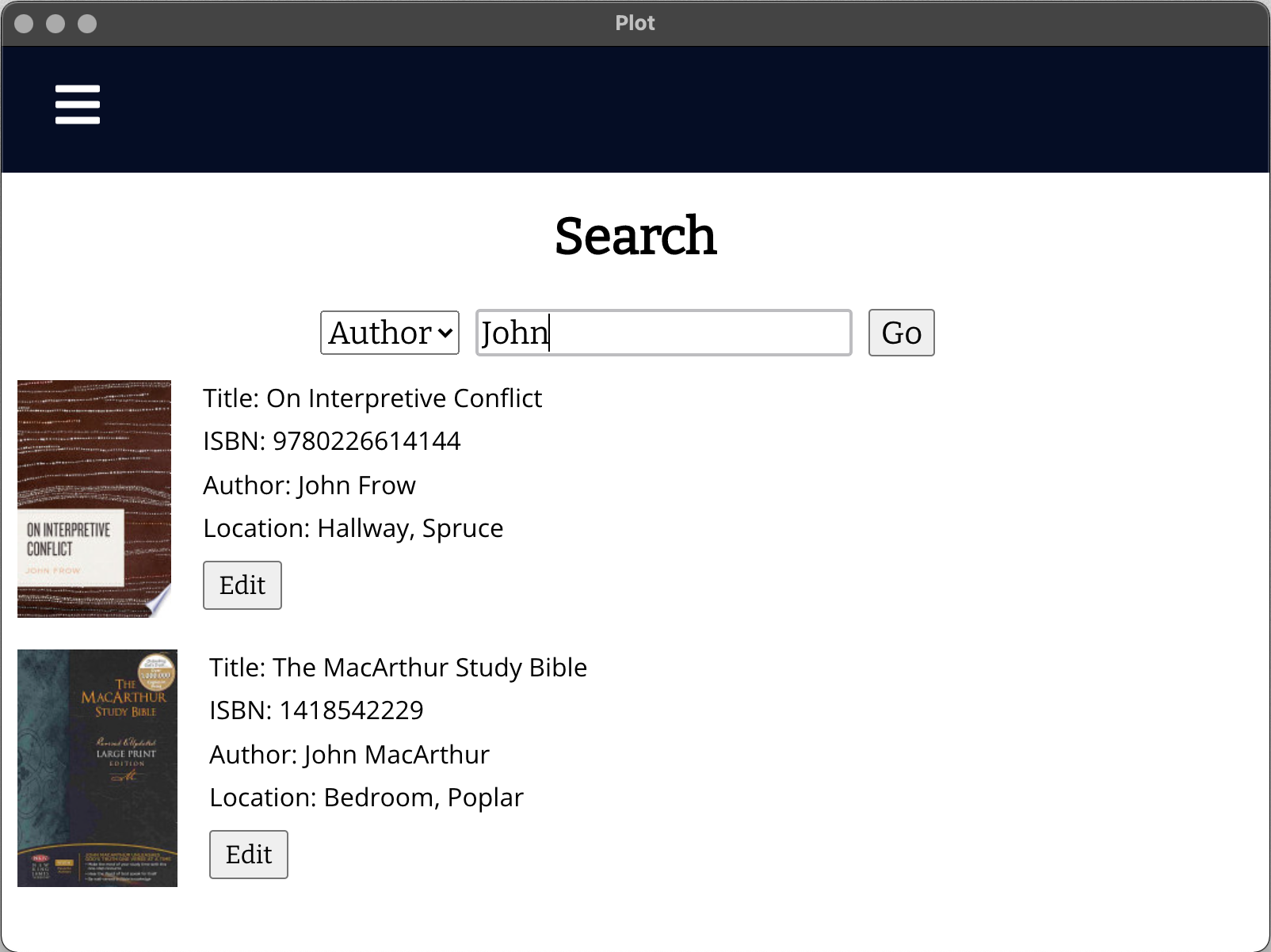This screenshot has height=952, width=1271.
Task: Click the Location Bedroom, Poplar line
Action: (366, 798)
